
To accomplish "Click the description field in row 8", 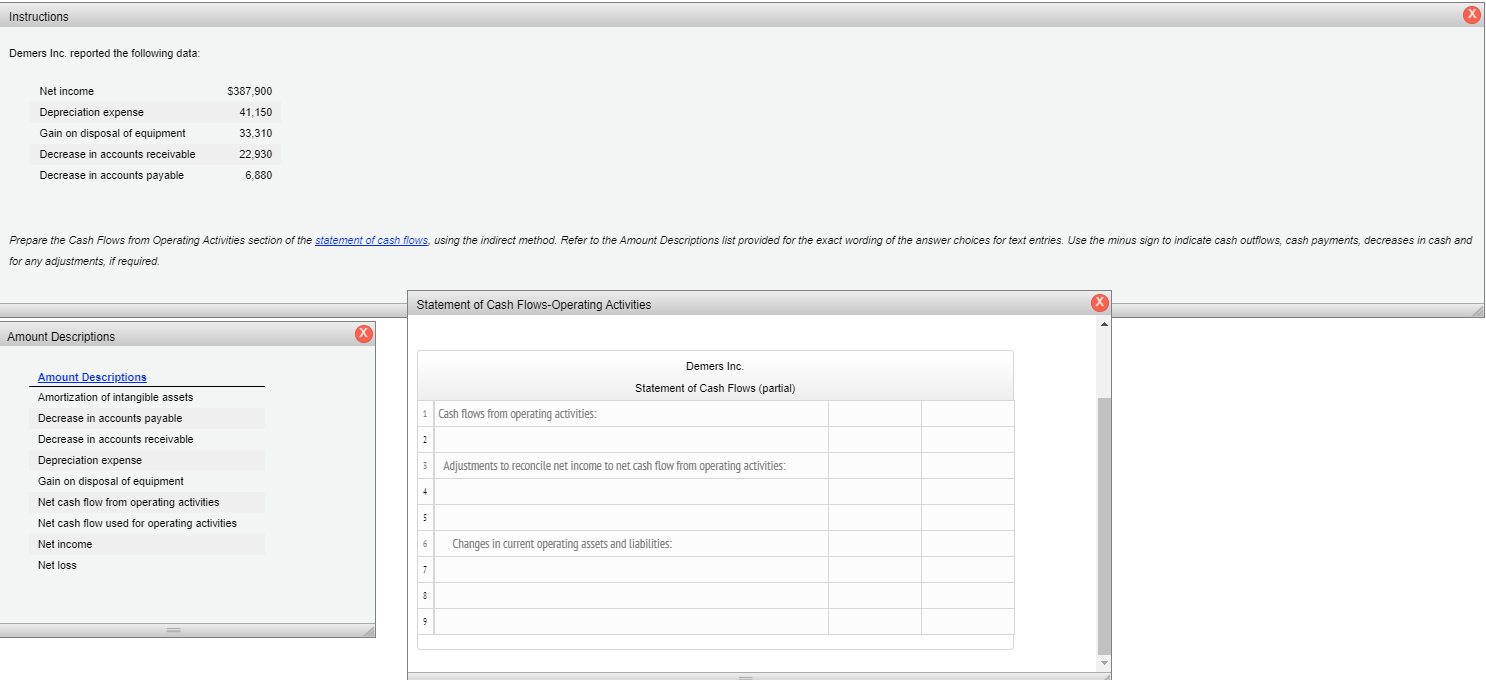I will 631,596.
